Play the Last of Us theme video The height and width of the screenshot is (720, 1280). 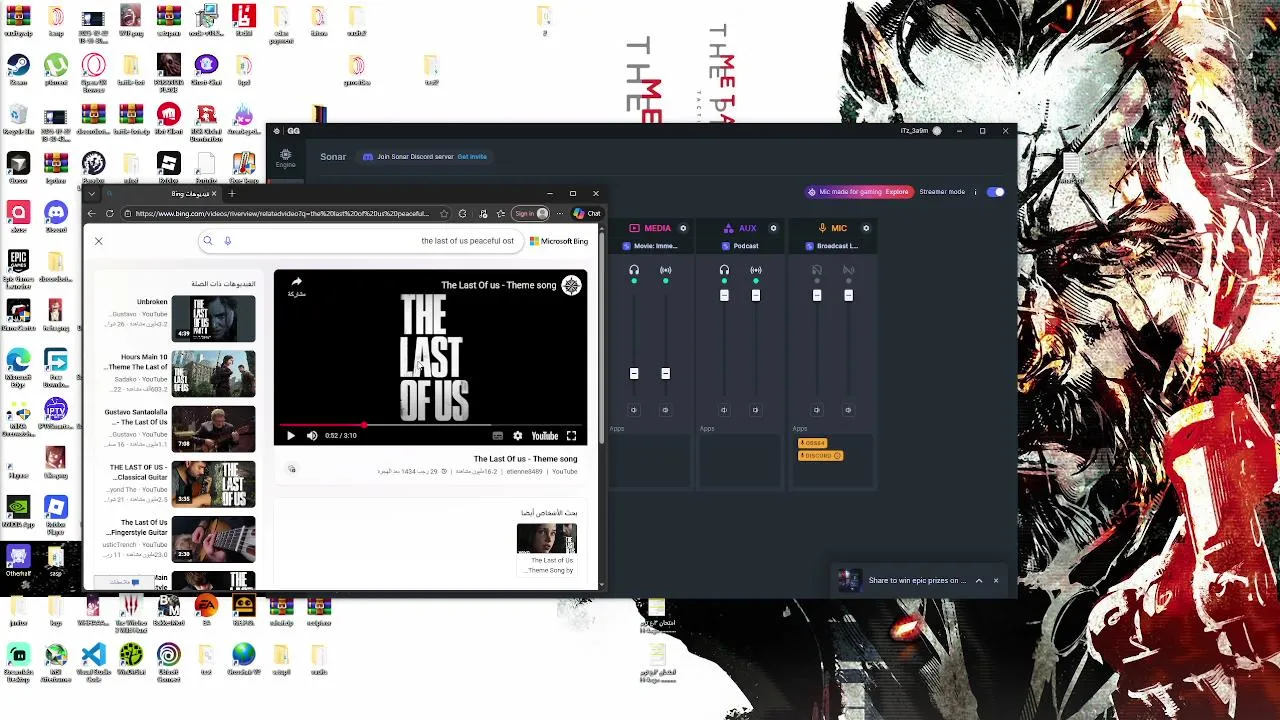291,436
